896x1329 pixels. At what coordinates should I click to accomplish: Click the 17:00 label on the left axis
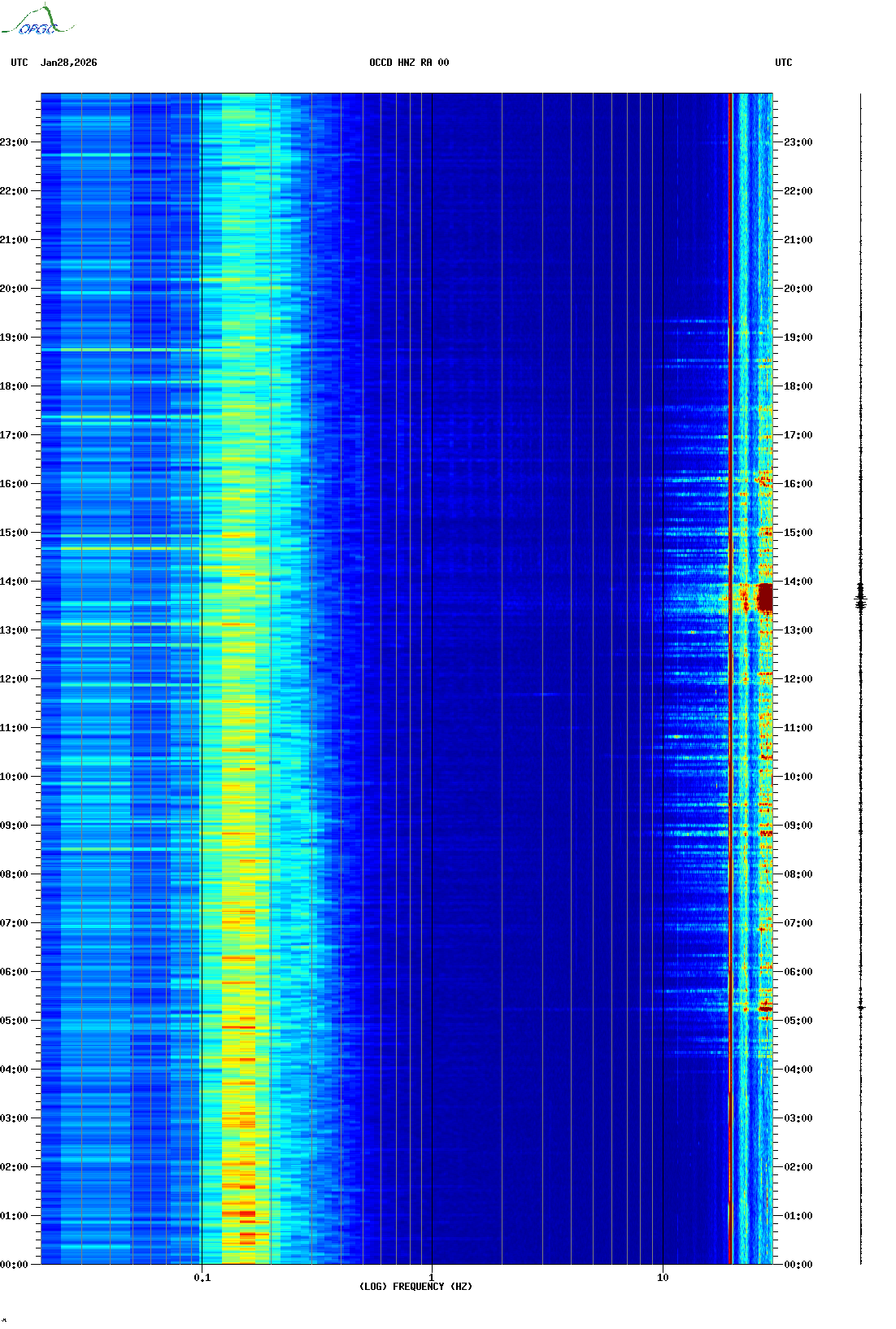(14, 435)
